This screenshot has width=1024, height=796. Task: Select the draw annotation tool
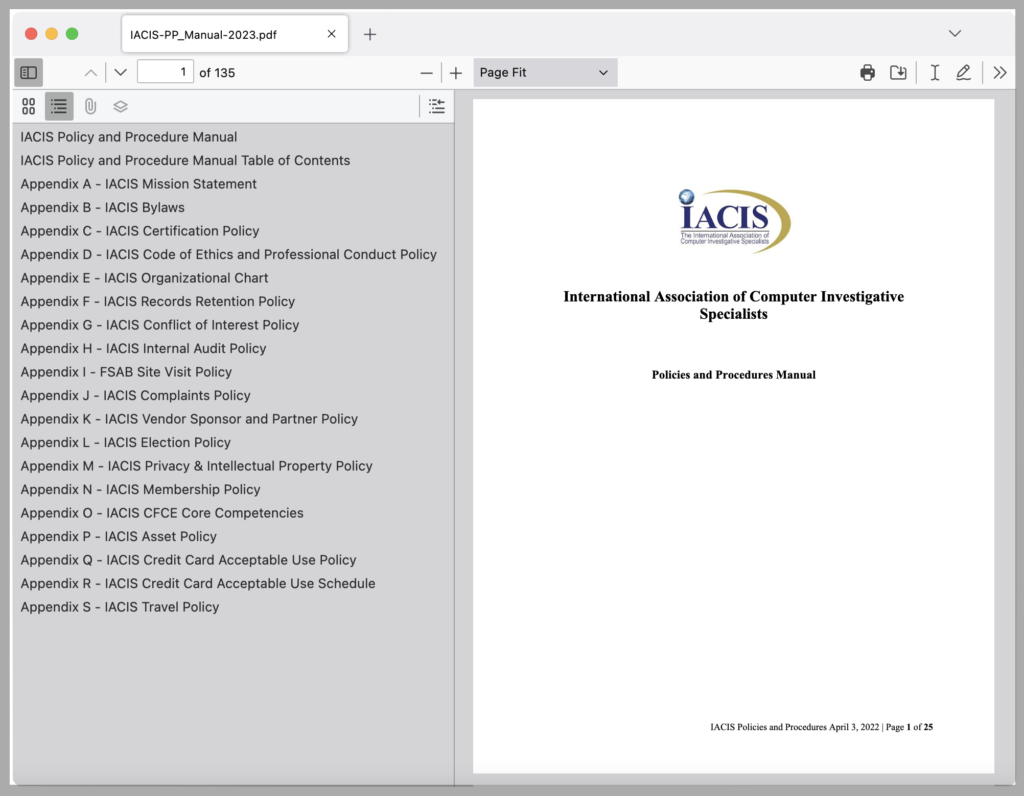(963, 73)
